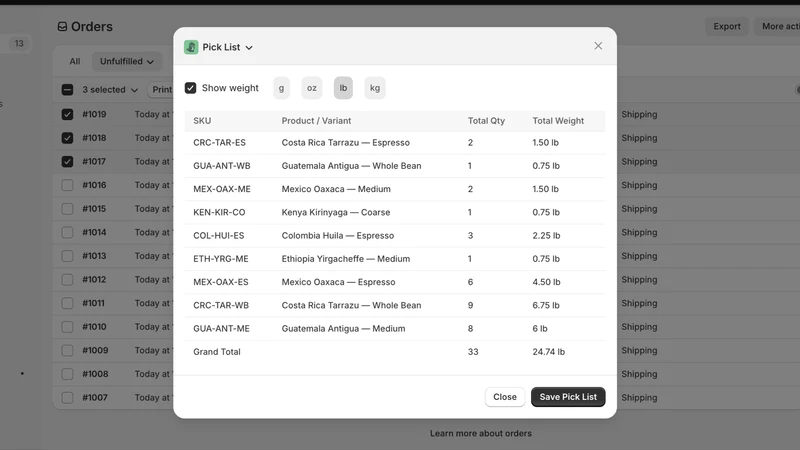Open order #1007 link

[x=95, y=397]
